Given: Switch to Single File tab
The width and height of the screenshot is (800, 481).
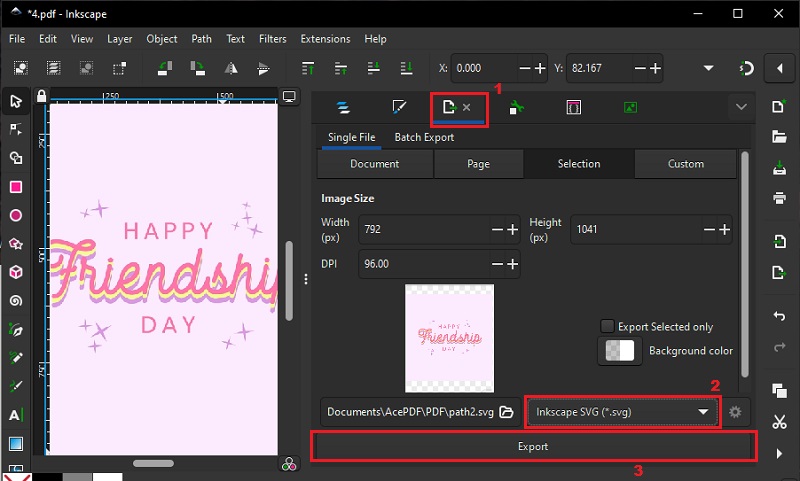Looking at the screenshot, I should 352,137.
